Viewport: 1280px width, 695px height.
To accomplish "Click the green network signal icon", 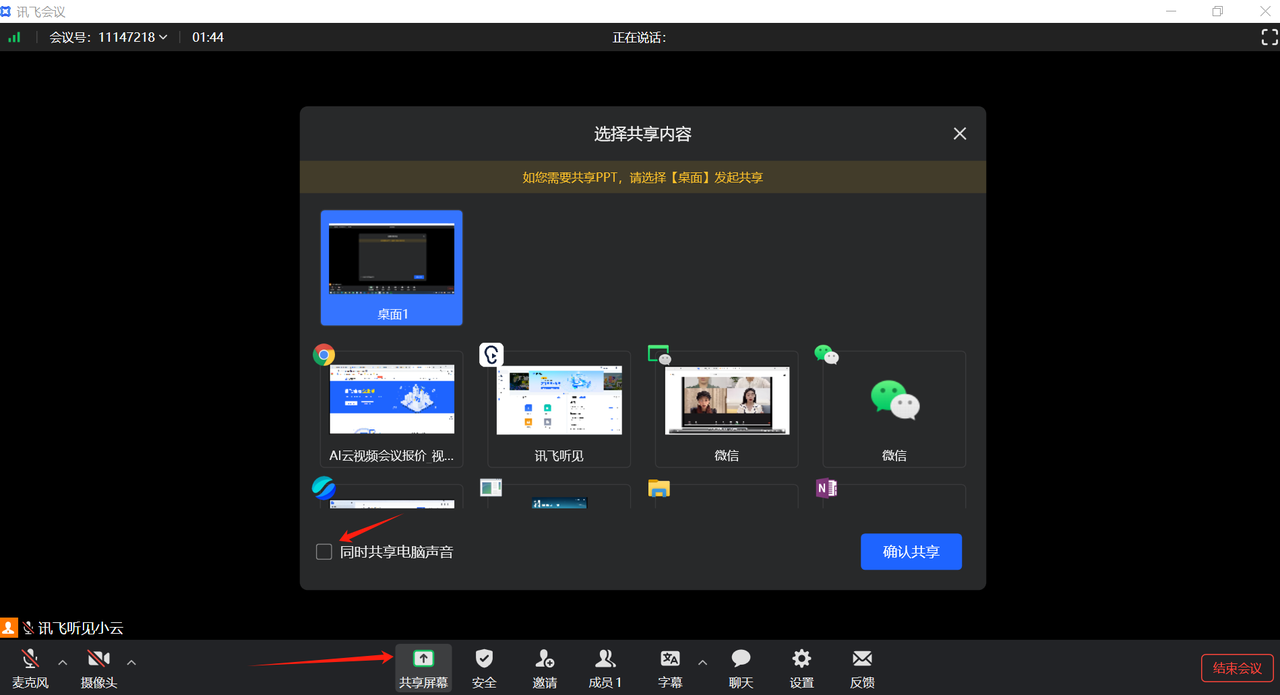I will pos(14,37).
